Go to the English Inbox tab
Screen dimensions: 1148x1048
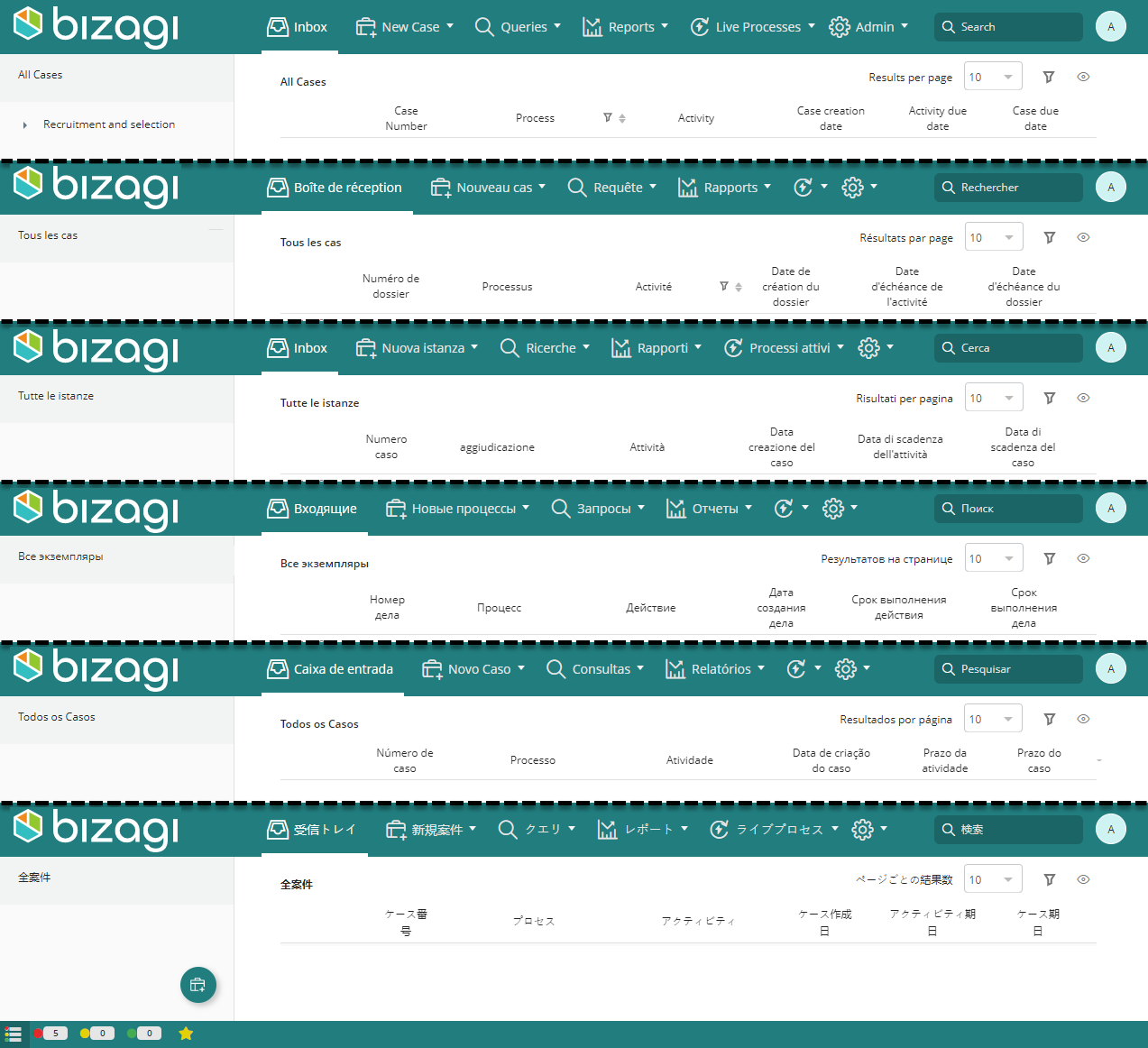click(x=299, y=27)
